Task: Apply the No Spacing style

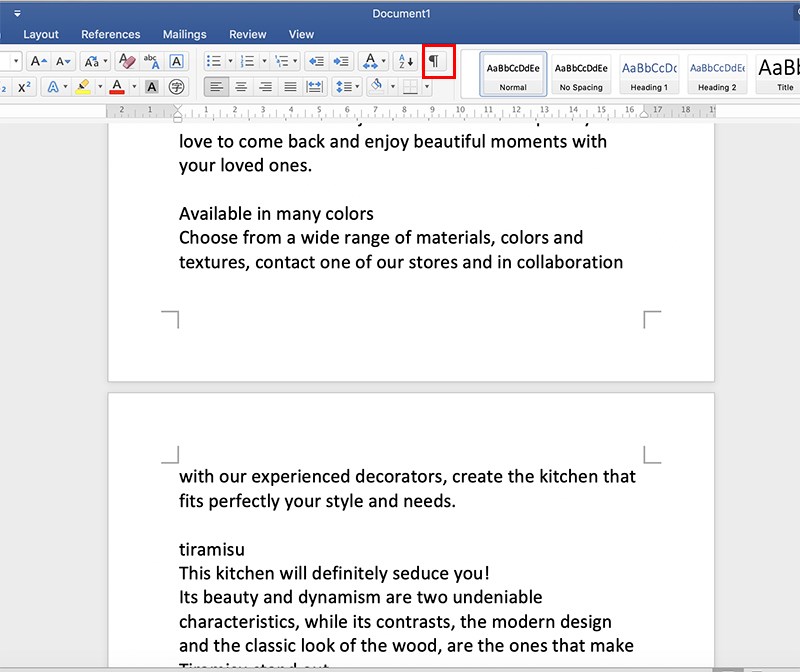Action: (581, 74)
